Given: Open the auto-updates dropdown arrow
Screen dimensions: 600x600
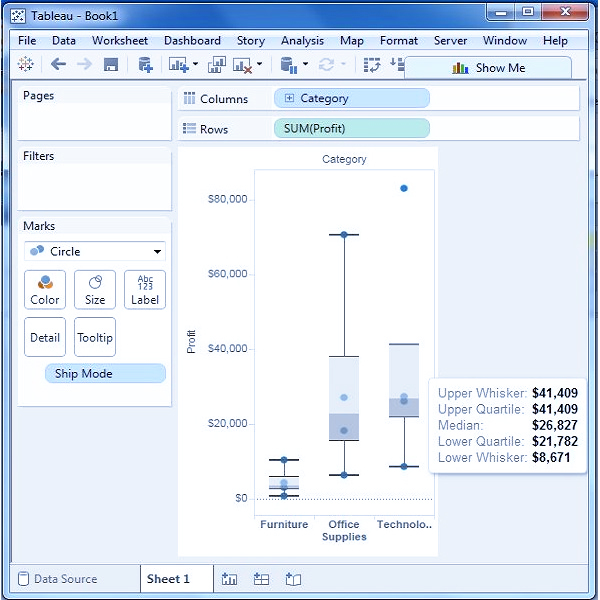Looking at the screenshot, I should pos(305,64).
